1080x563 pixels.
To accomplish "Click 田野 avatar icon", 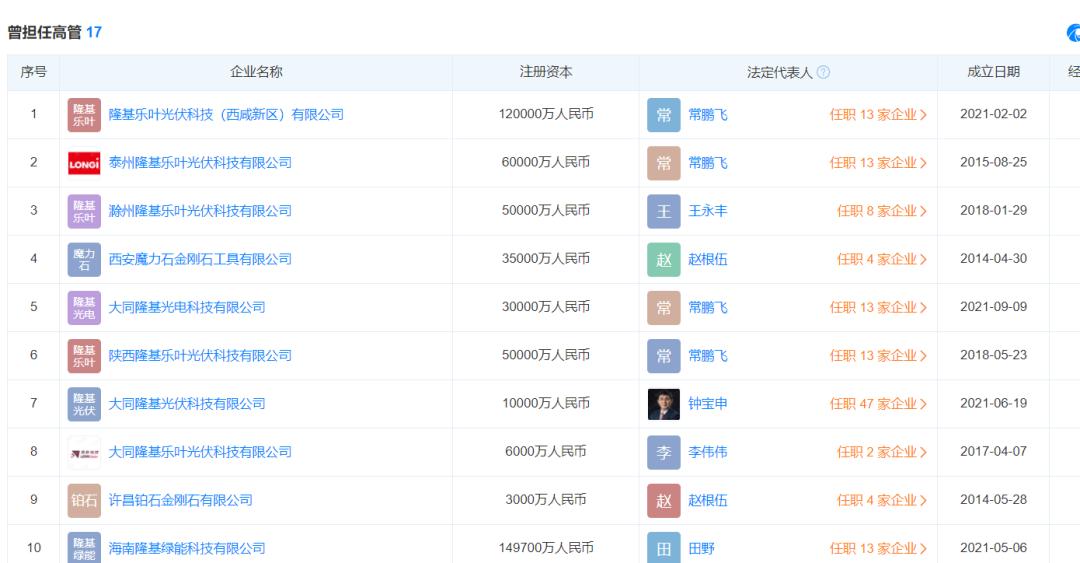I will 663,548.
